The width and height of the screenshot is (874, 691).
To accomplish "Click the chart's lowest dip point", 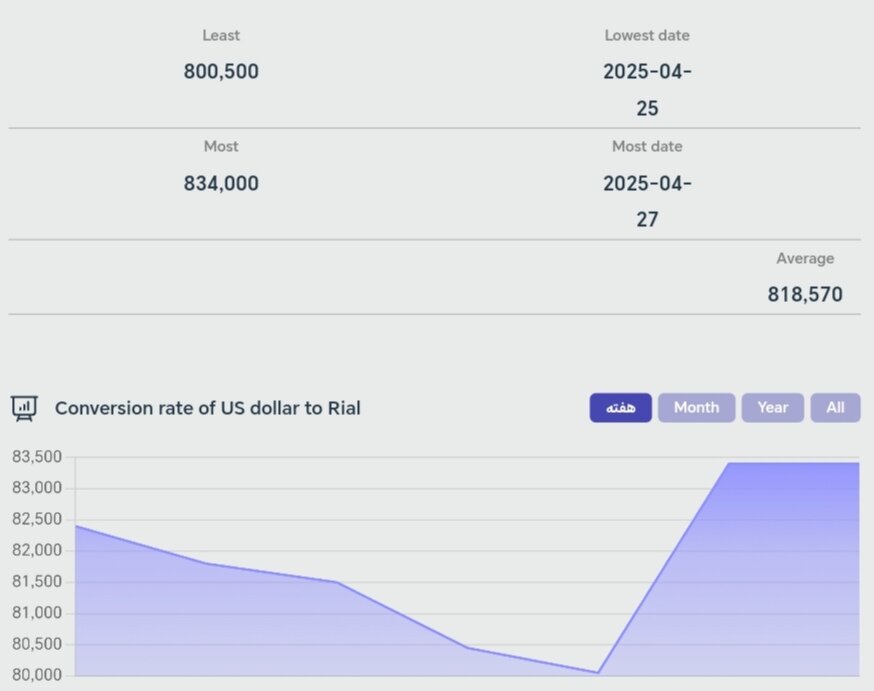I will pyautogui.click(x=598, y=672).
